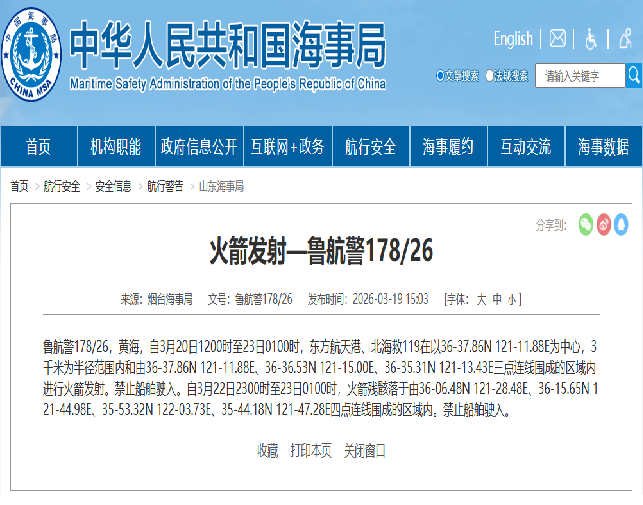Screen dimensions: 643x505
Task: Click the wheelchair accessibility icon
Action: point(591,39)
